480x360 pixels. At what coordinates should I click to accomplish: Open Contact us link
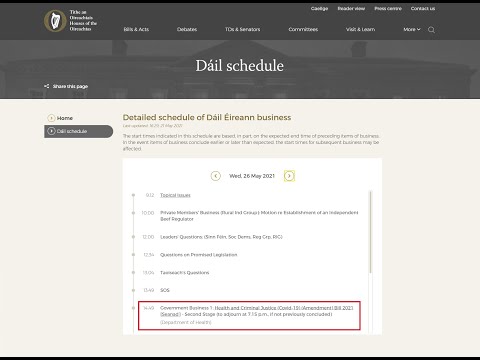point(423,9)
